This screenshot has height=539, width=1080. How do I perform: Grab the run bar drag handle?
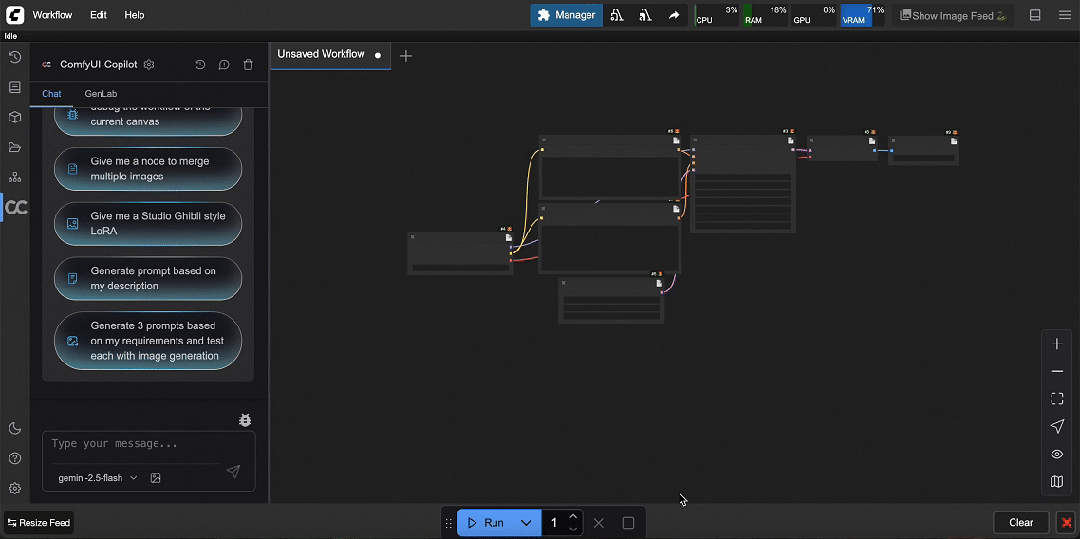point(448,523)
